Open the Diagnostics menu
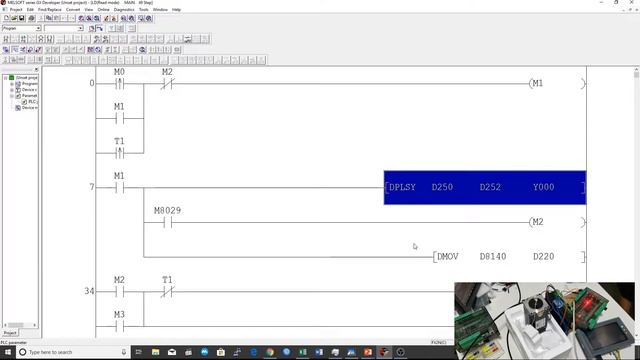This screenshot has width=640, height=360. click(x=124, y=9)
